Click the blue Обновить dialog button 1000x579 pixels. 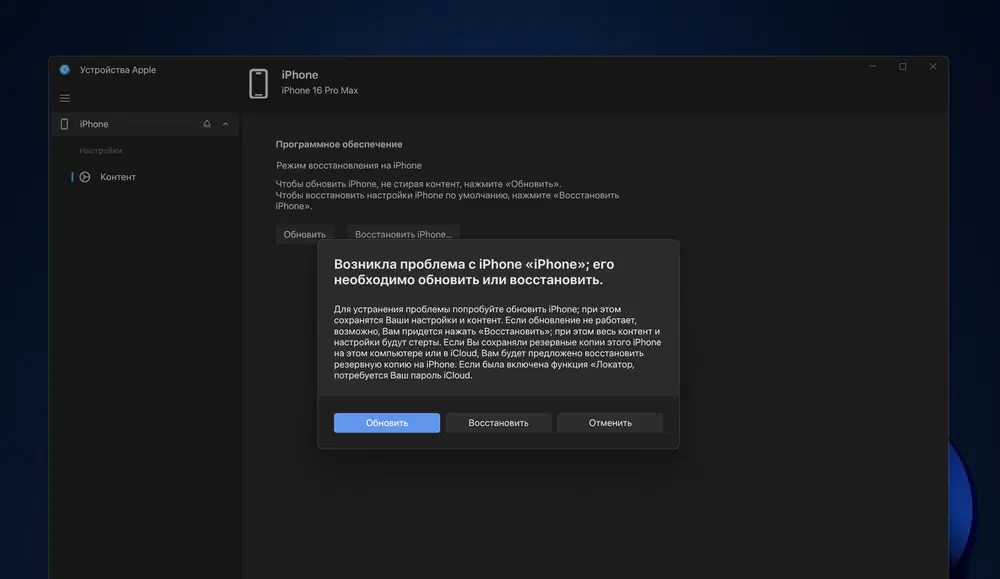(386, 423)
